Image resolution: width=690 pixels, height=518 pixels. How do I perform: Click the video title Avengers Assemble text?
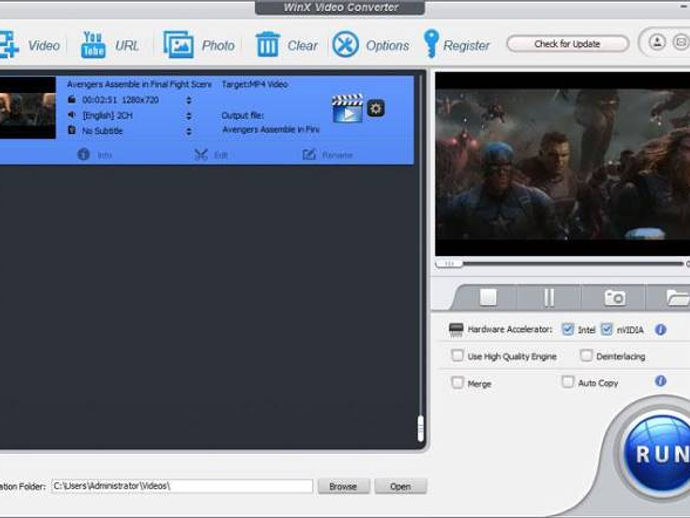tap(139, 84)
